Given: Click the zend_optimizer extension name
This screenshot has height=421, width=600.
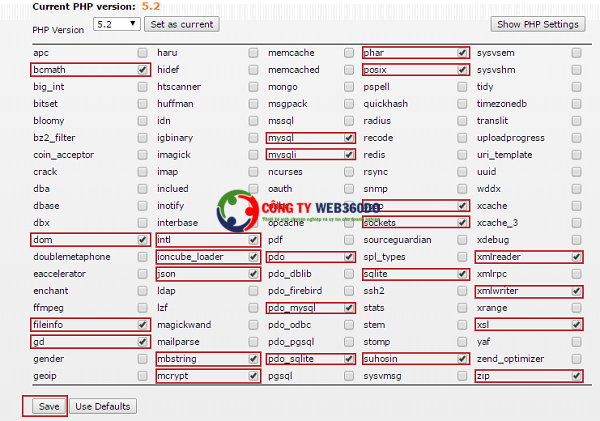Looking at the screenshot, I should [510, 359].
